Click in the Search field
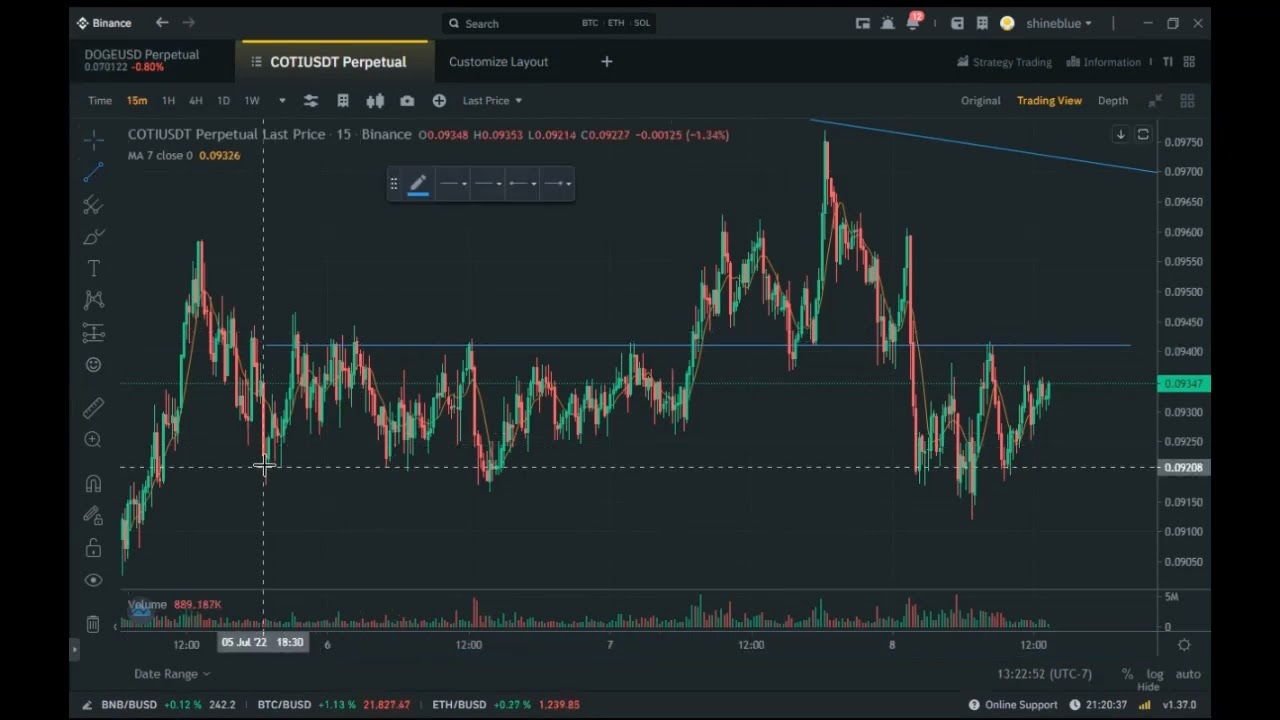The image size is (1280, 720). point(549,23)
